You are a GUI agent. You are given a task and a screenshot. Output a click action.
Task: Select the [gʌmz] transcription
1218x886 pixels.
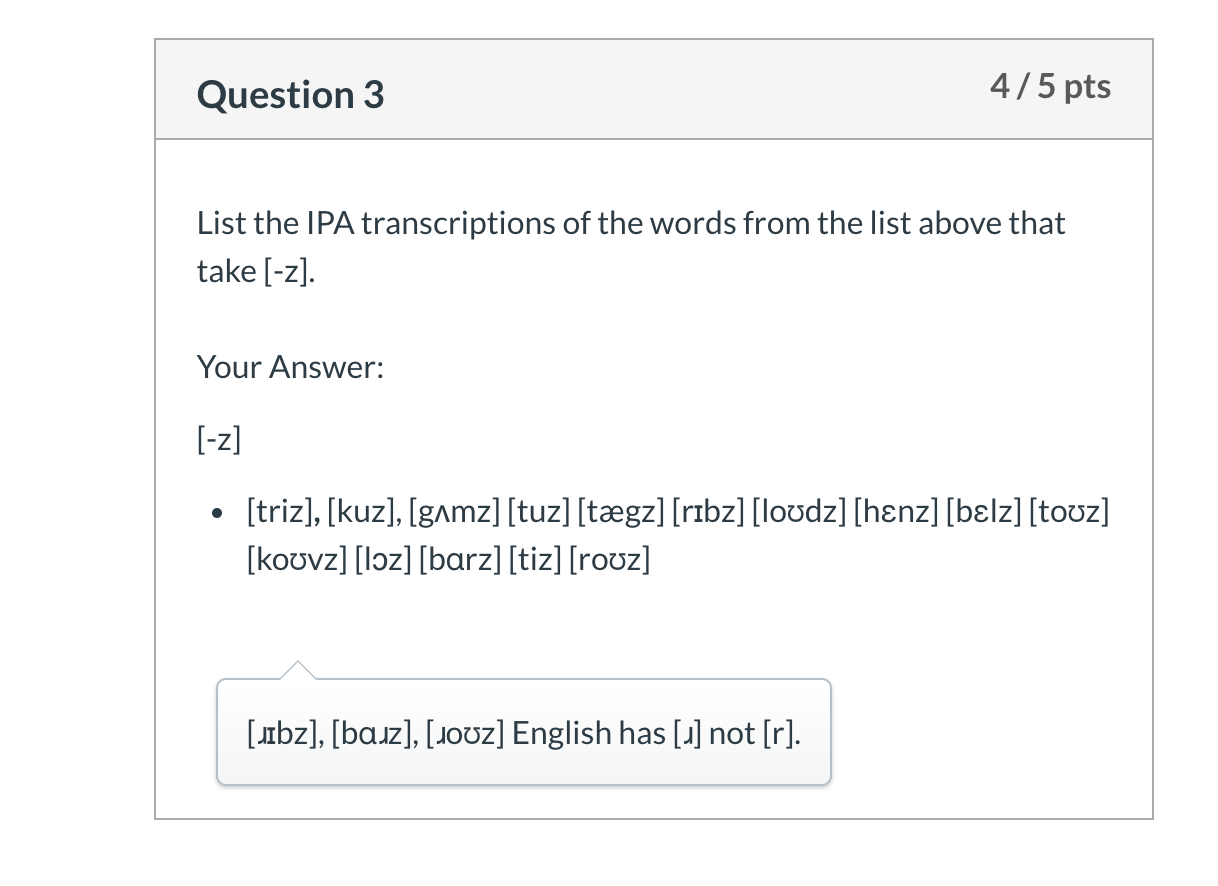(452, 513)
